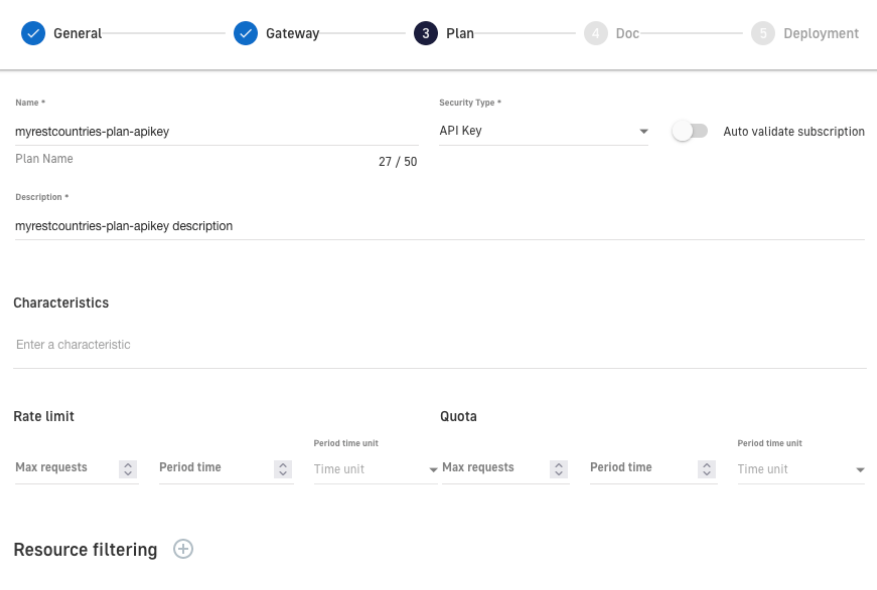Click the Deployment step number 5 icon

tap(761, 33)
